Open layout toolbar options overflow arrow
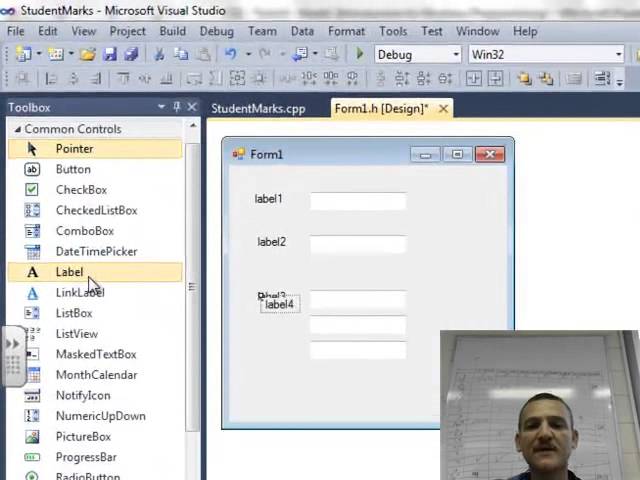The height and width of the screenshot is (480, 640). tap(620, 82)
